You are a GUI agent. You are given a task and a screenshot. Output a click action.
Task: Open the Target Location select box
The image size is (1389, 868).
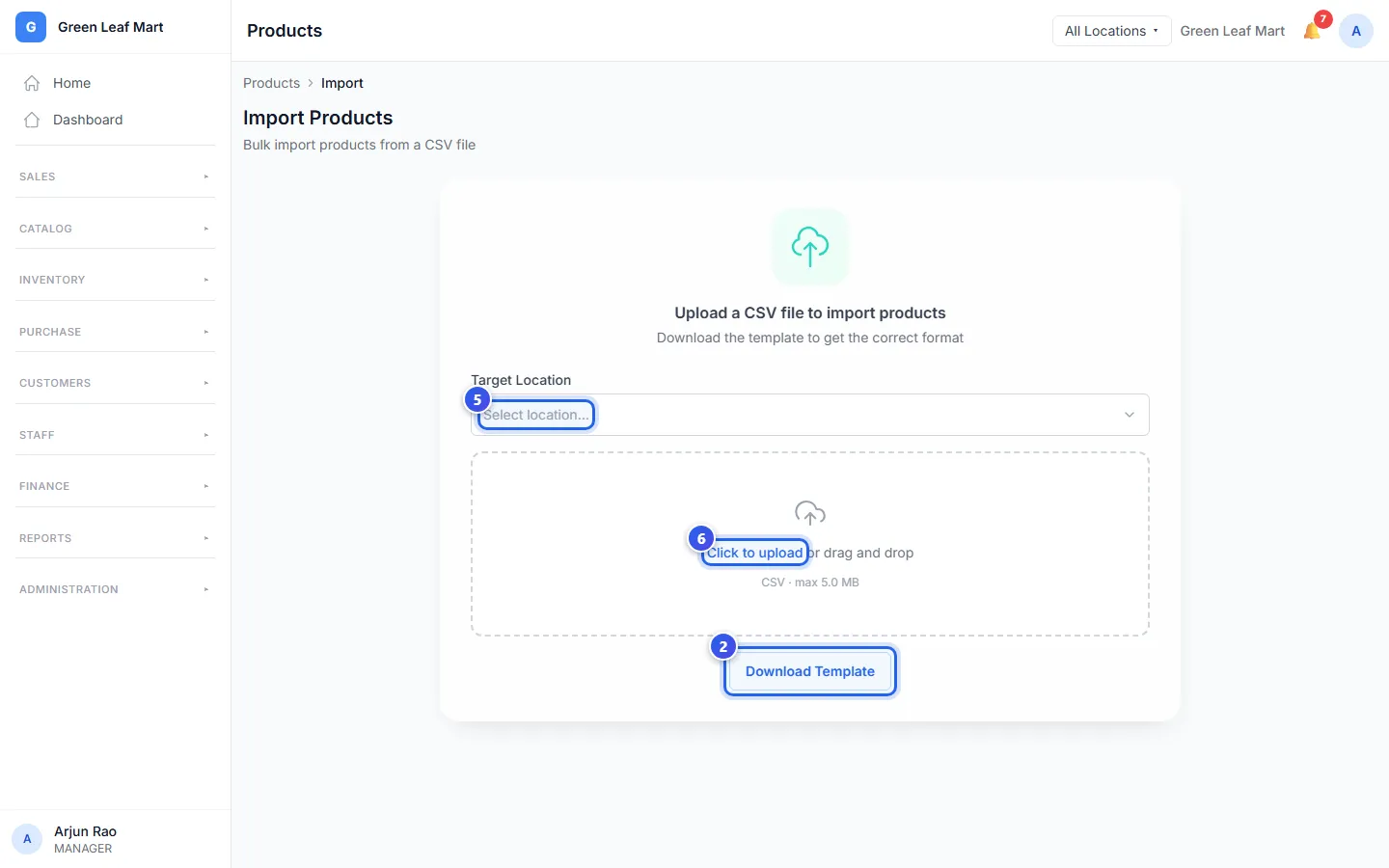pyautogui.click(x=810, y=415)
